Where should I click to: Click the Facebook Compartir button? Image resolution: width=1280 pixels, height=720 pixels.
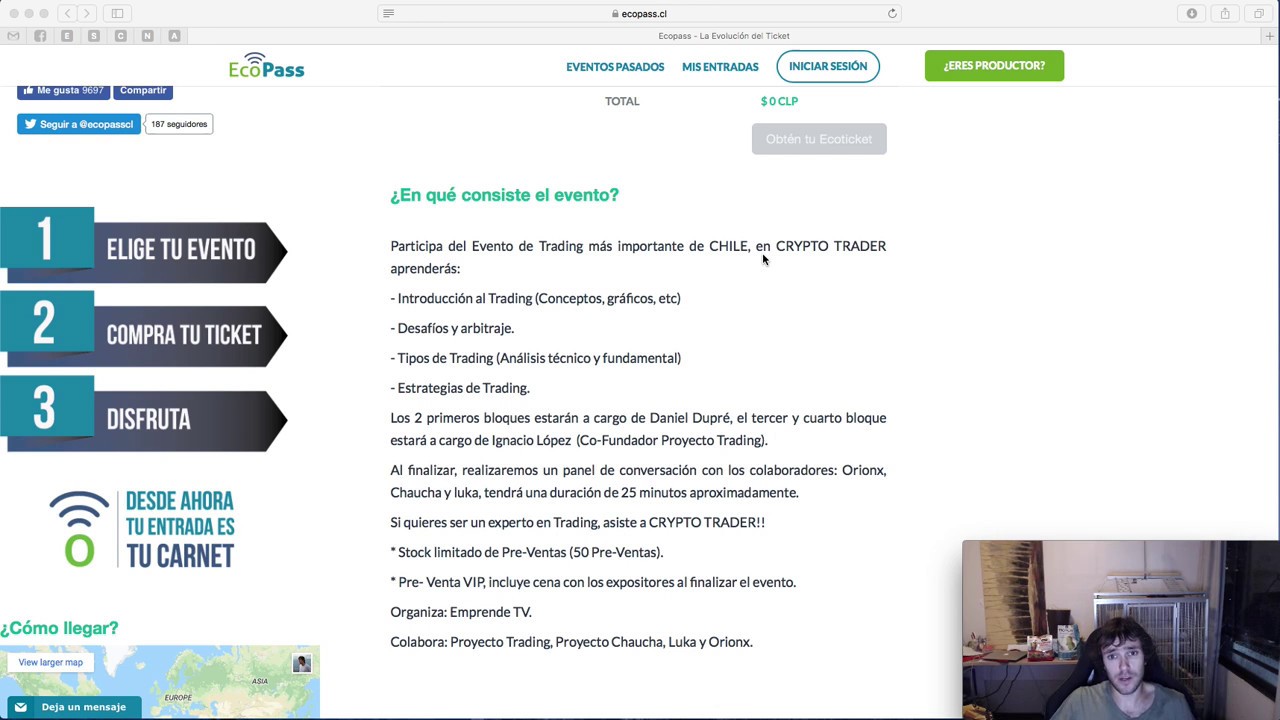coord(143,90)
